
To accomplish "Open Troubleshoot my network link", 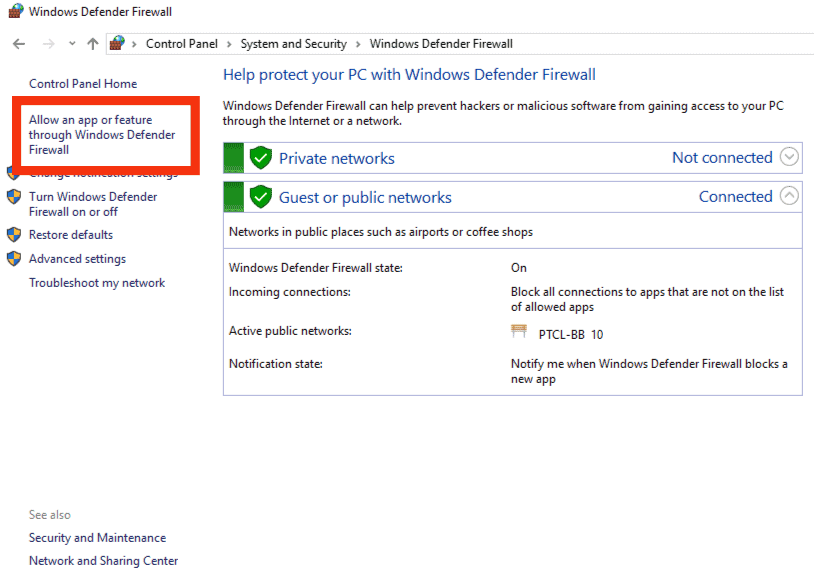I will (x=97, y=282).
